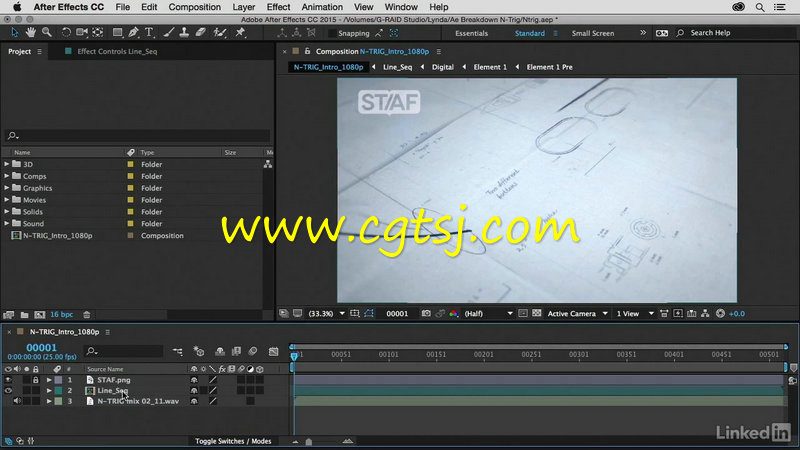Click the Standard workspace label
The width and height of the screenshot is (800, 450).
530,33
